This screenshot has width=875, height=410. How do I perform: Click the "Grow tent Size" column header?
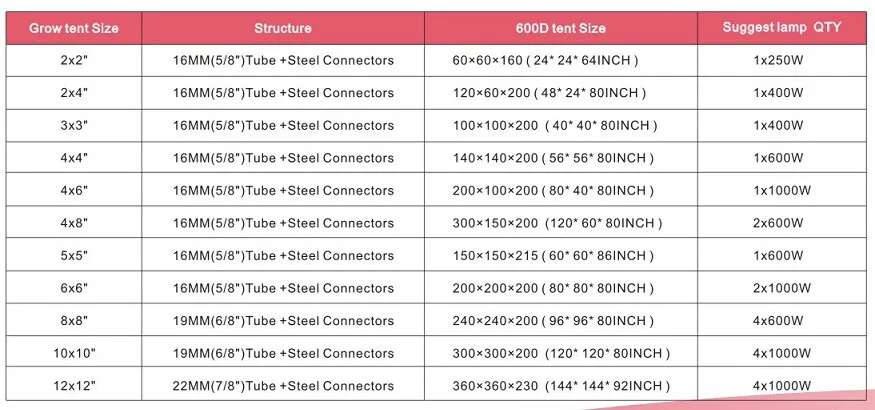click(74, 28)
